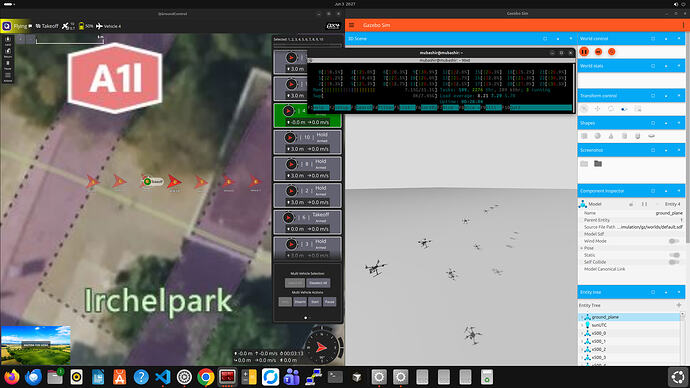Click the Arm multi-vehicle action button
The width and height of the screenshot is (690, 388).
[285, 302]
